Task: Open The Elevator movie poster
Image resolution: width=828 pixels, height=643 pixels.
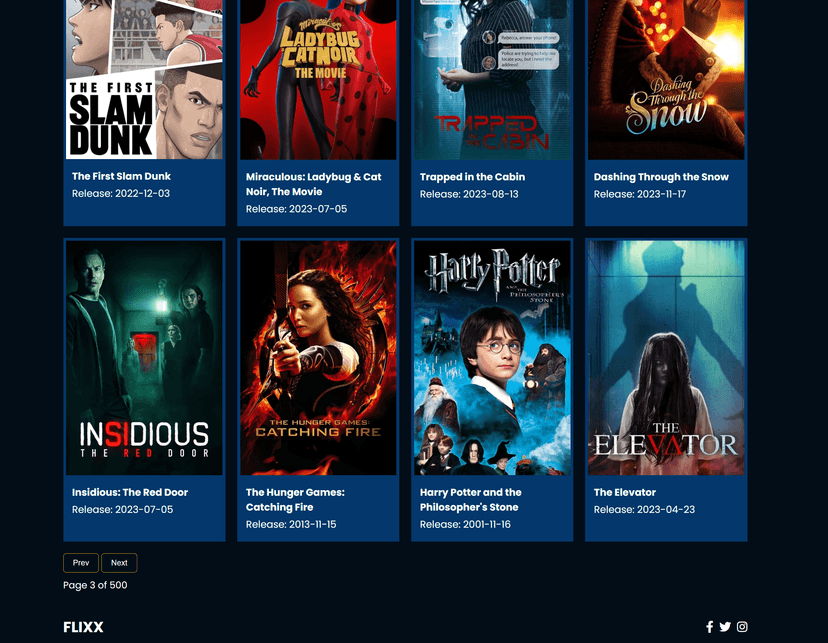Action: pyautogui.click(x=666, y=358)
